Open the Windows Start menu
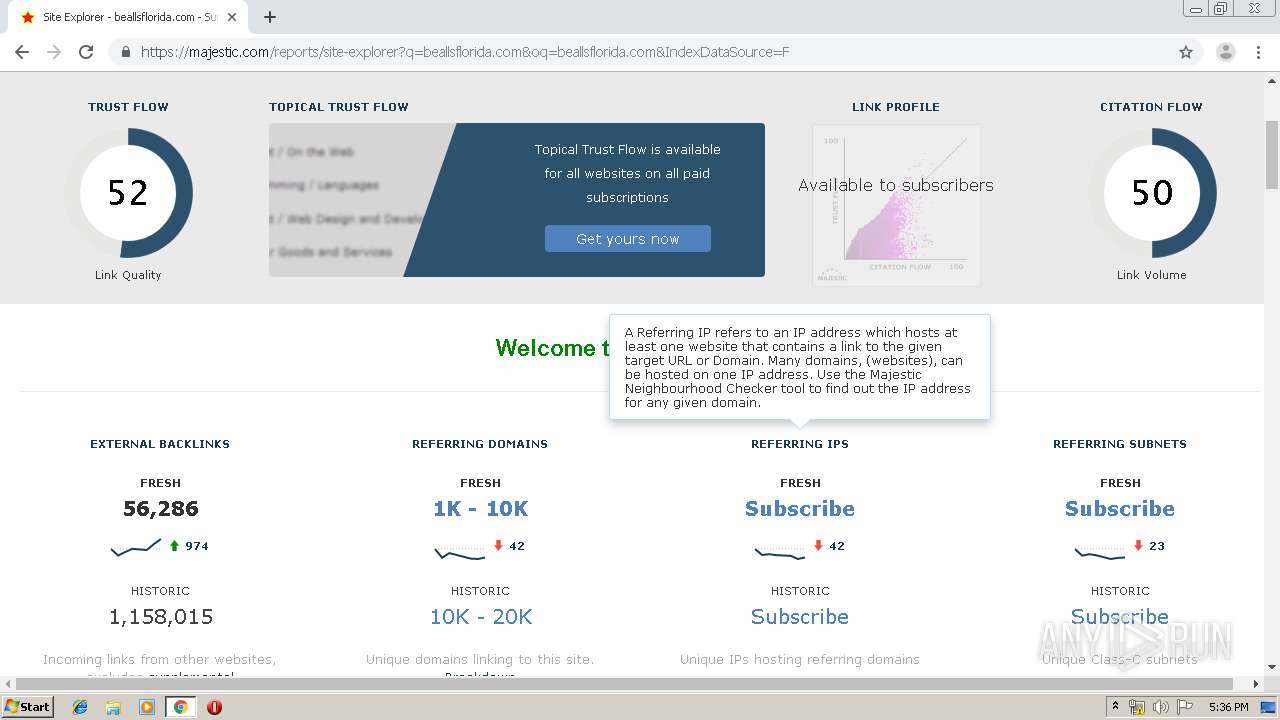This screenshot has height=720, width=1280. tap(28, 707)
